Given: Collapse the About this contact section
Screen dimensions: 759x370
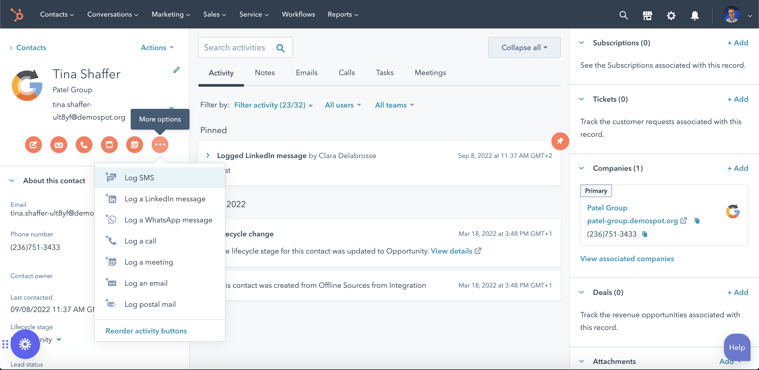Looking at the screenshot, I should tap(12, 181).
